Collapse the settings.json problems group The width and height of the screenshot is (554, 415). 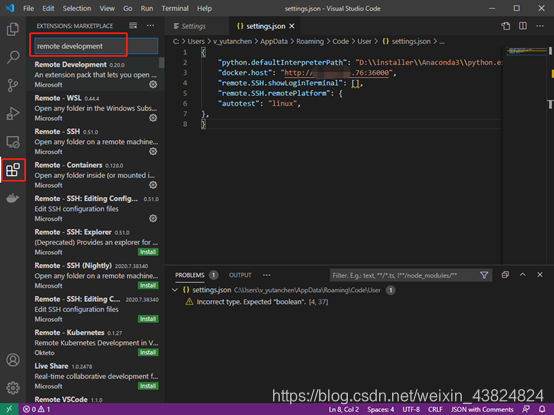pos(175,290)
